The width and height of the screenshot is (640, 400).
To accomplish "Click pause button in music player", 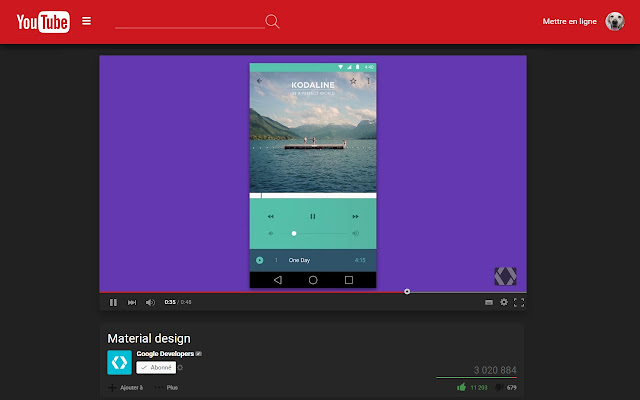I will pyautogui.click(x=313, y=216).
